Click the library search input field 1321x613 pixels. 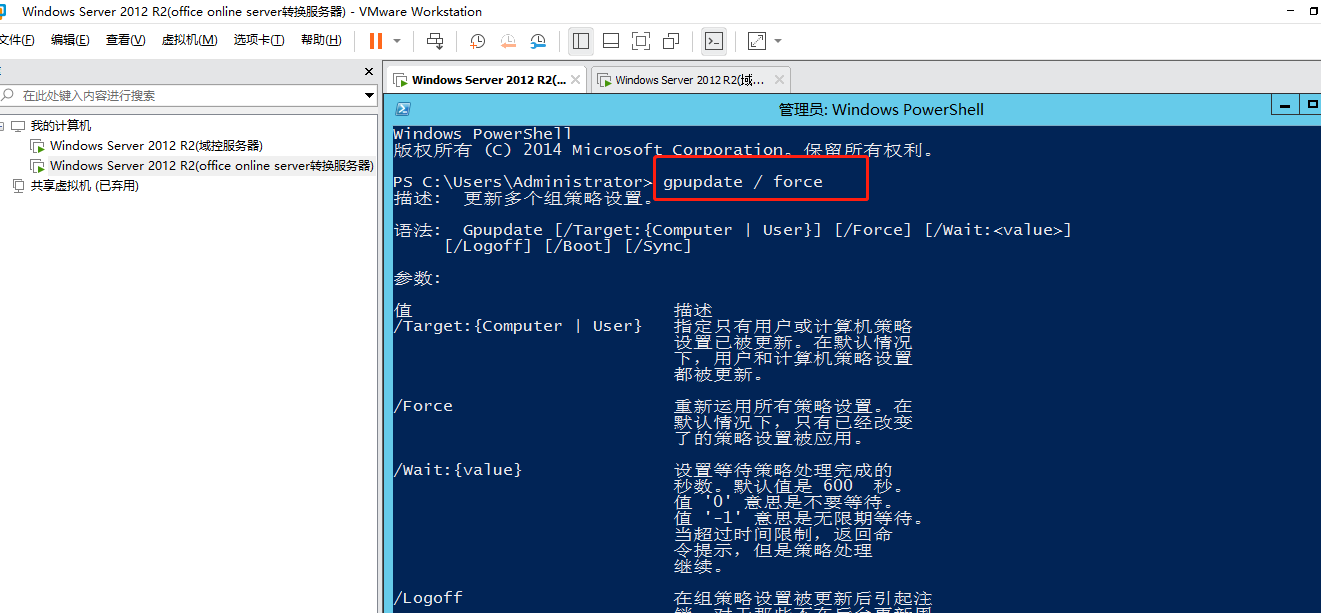tap(180, 96)
